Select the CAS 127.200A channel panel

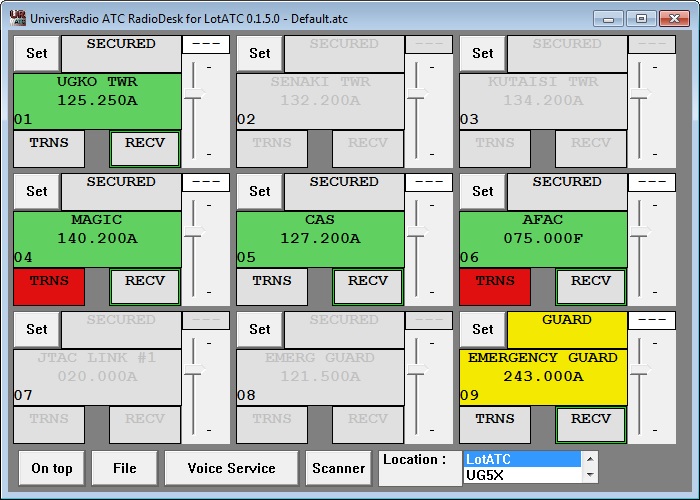320,239
